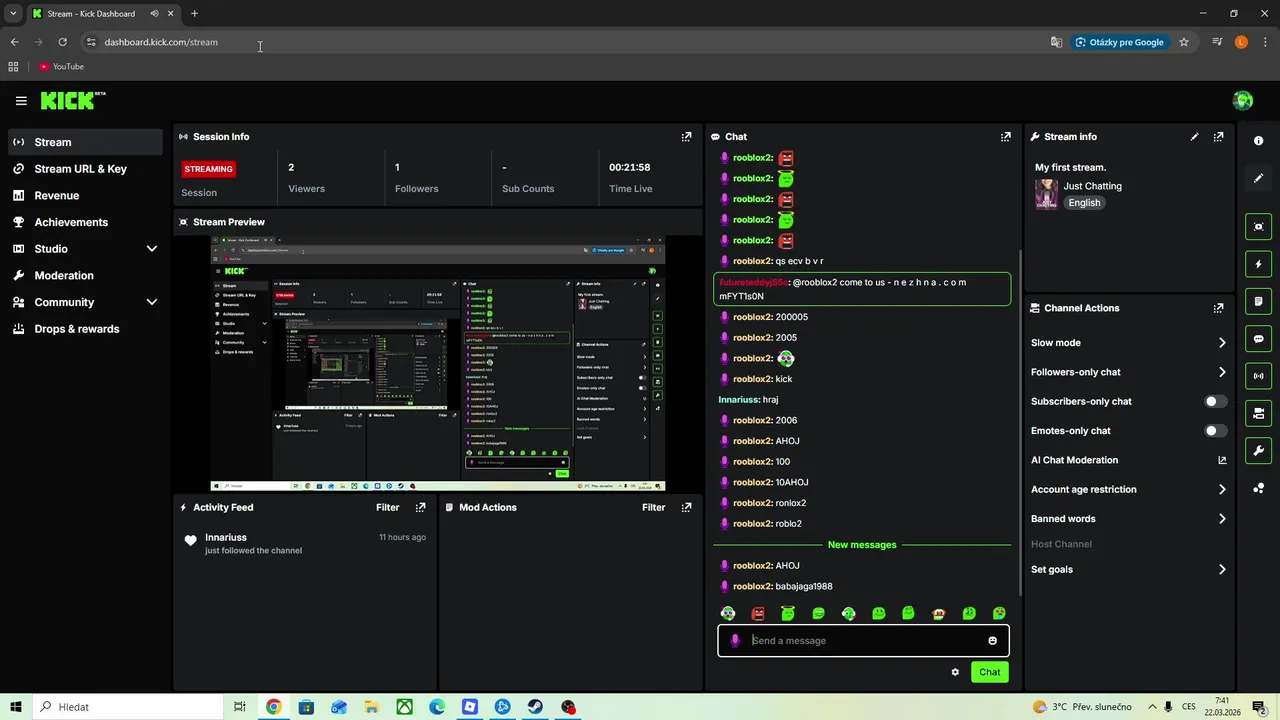Click the KICK logo in the header
Screen dimensions: 1280x720
pos(72,100)
